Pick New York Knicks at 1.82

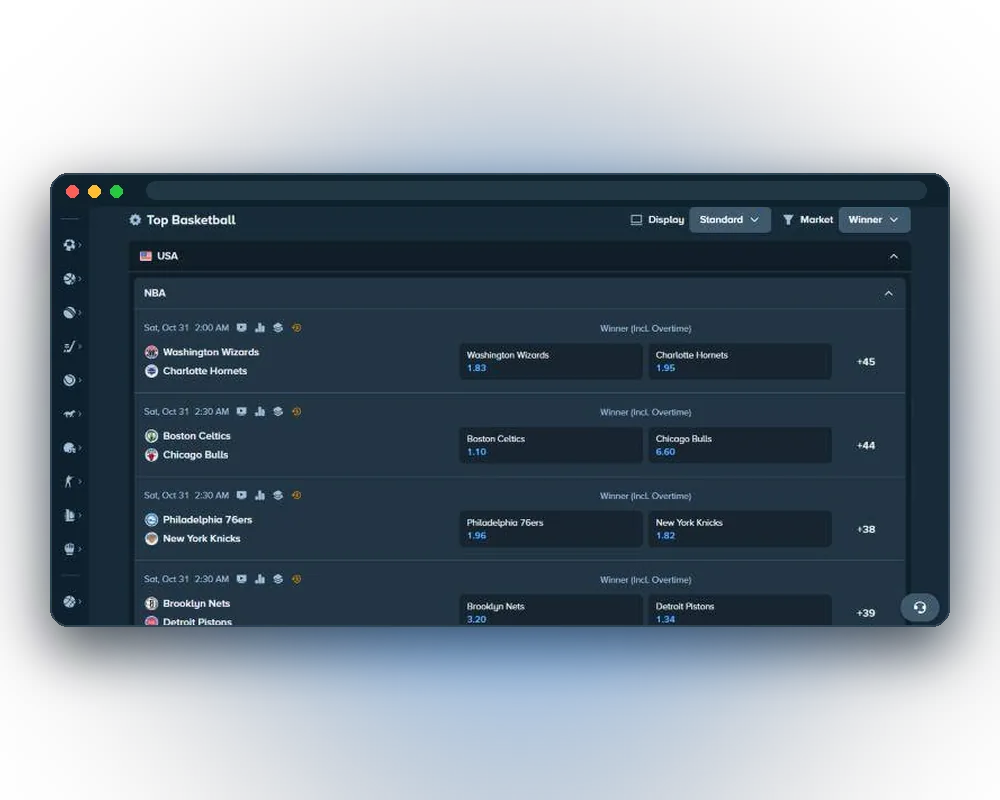pyautogui.click(x=740, y=529)
